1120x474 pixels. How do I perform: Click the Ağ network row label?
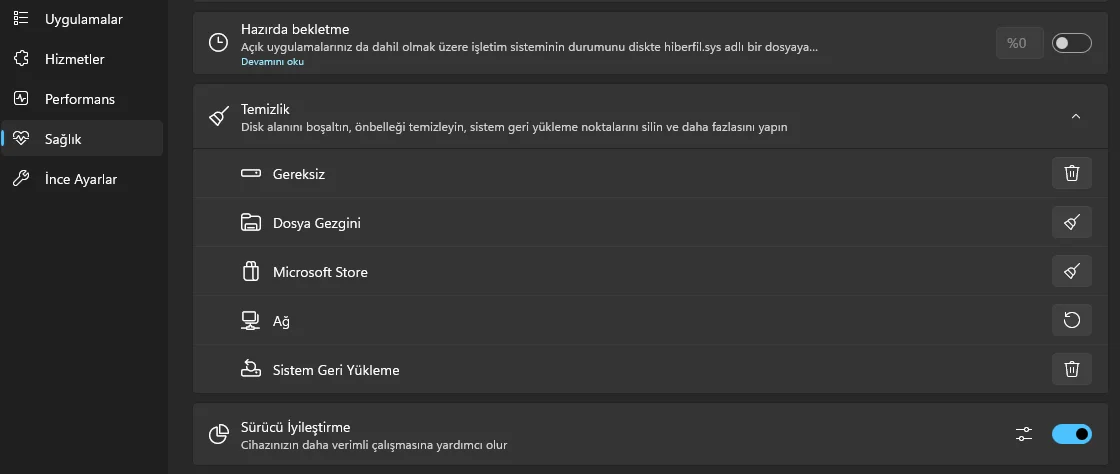click(x=281, y=321)
